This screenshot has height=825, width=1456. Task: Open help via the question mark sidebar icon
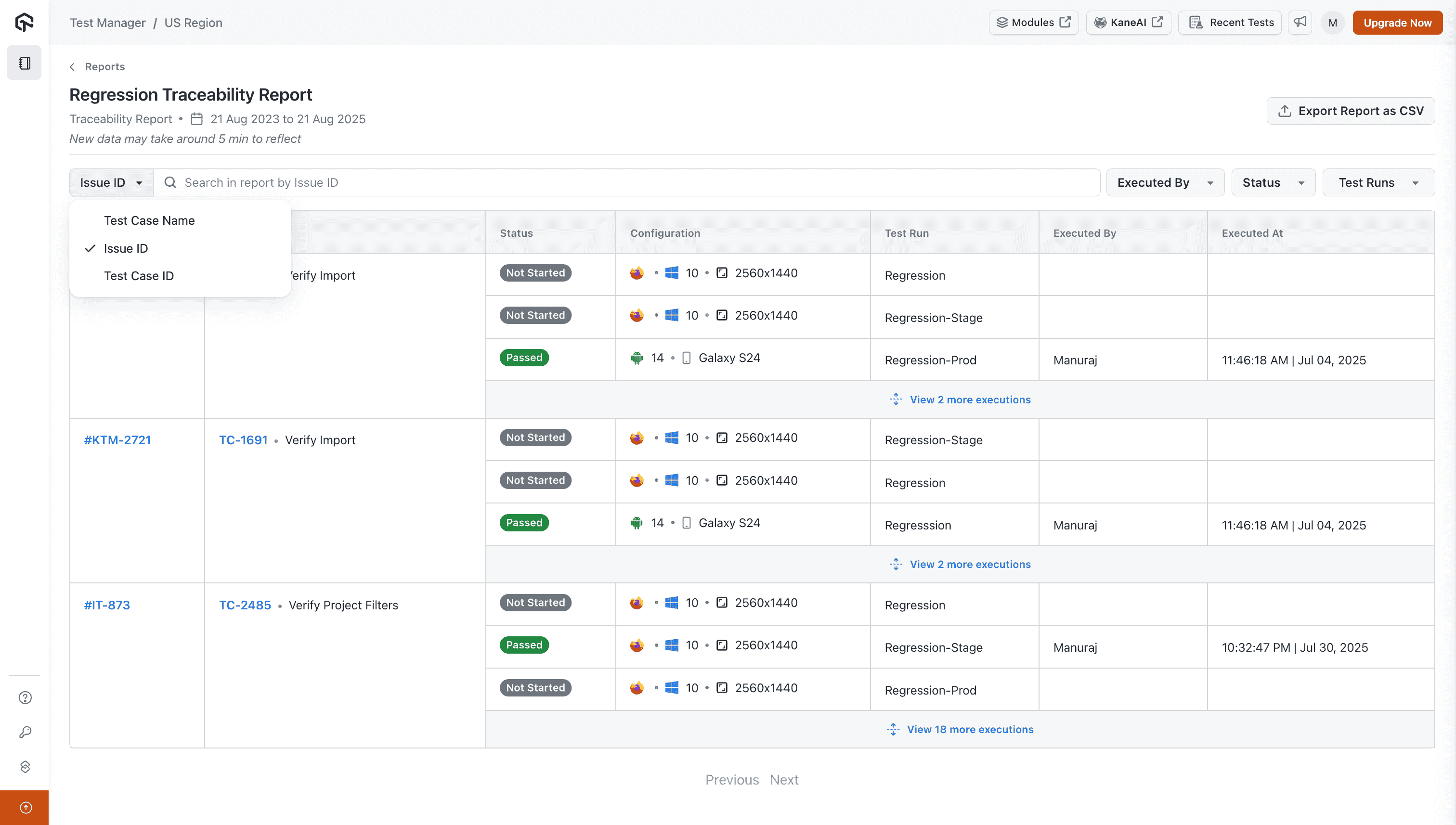[x=25, y=697]
